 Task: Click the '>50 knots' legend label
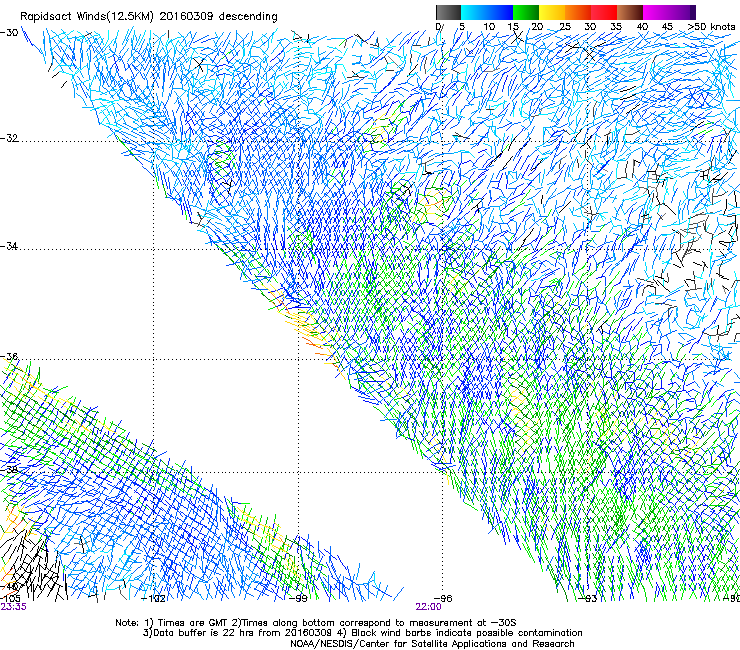pyautogui.click(x=711, y=26)
